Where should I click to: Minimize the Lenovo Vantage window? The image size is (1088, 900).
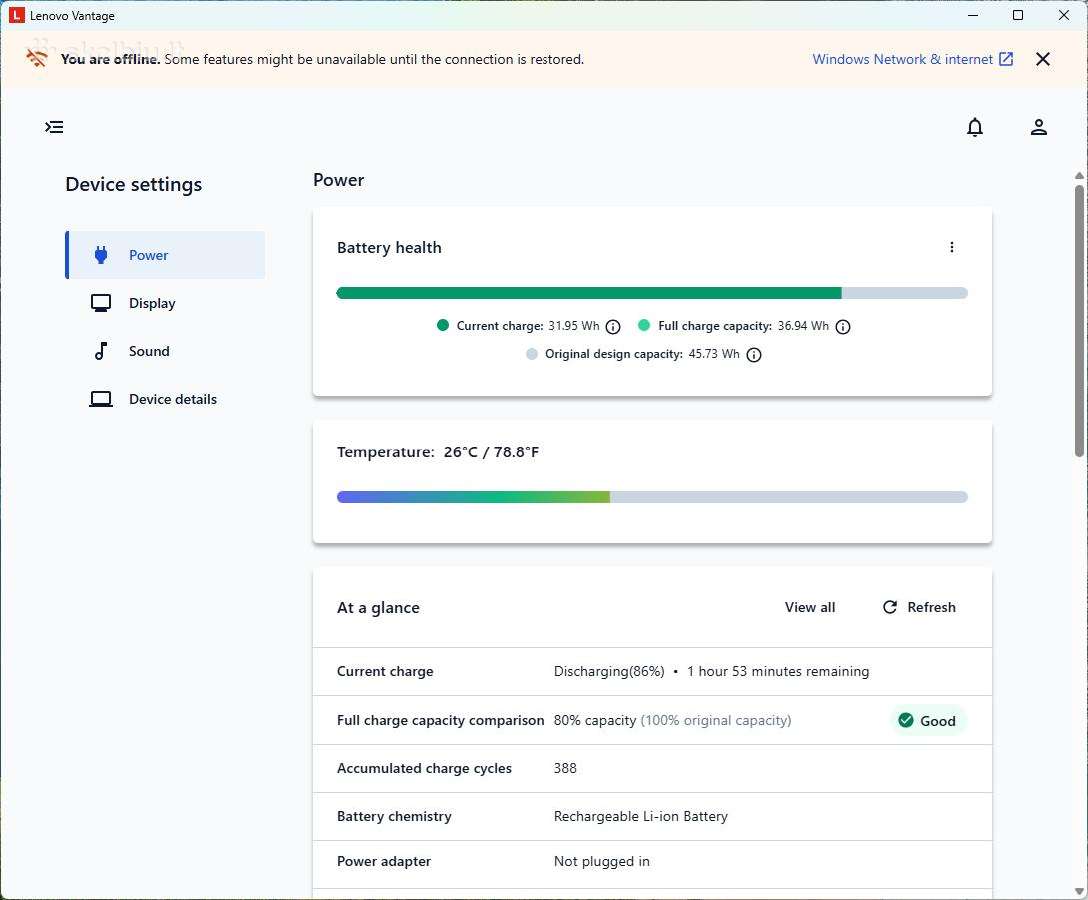click(973, 15)
